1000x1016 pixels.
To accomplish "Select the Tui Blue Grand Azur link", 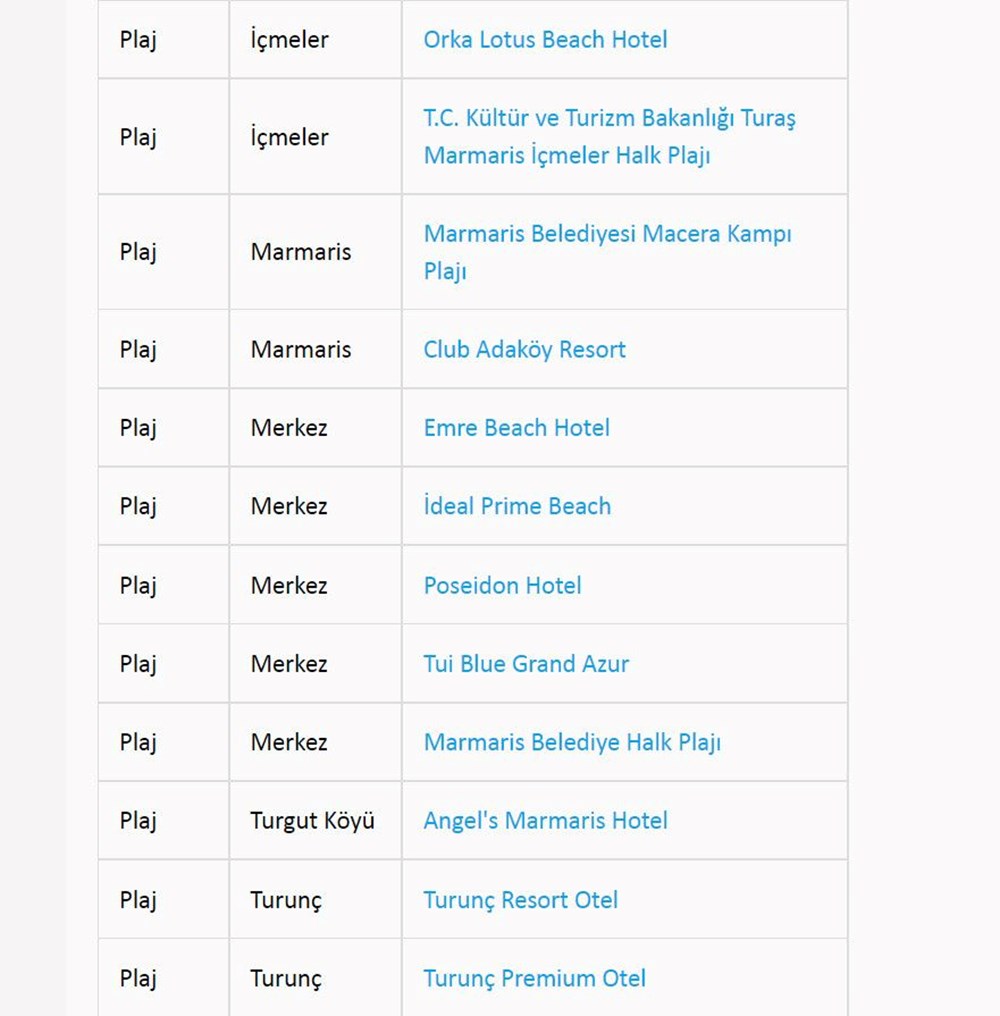I will (x=526, y=664).
